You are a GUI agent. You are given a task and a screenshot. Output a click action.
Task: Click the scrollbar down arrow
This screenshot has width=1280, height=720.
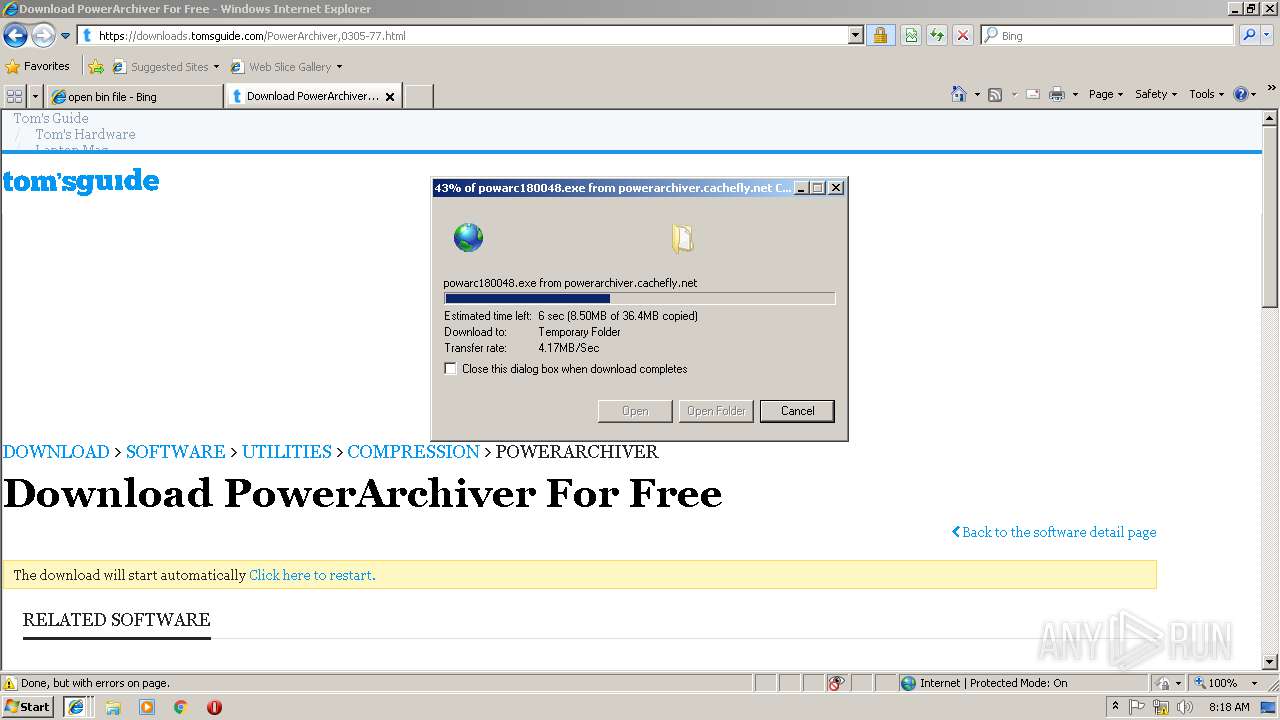(1270, 661)
